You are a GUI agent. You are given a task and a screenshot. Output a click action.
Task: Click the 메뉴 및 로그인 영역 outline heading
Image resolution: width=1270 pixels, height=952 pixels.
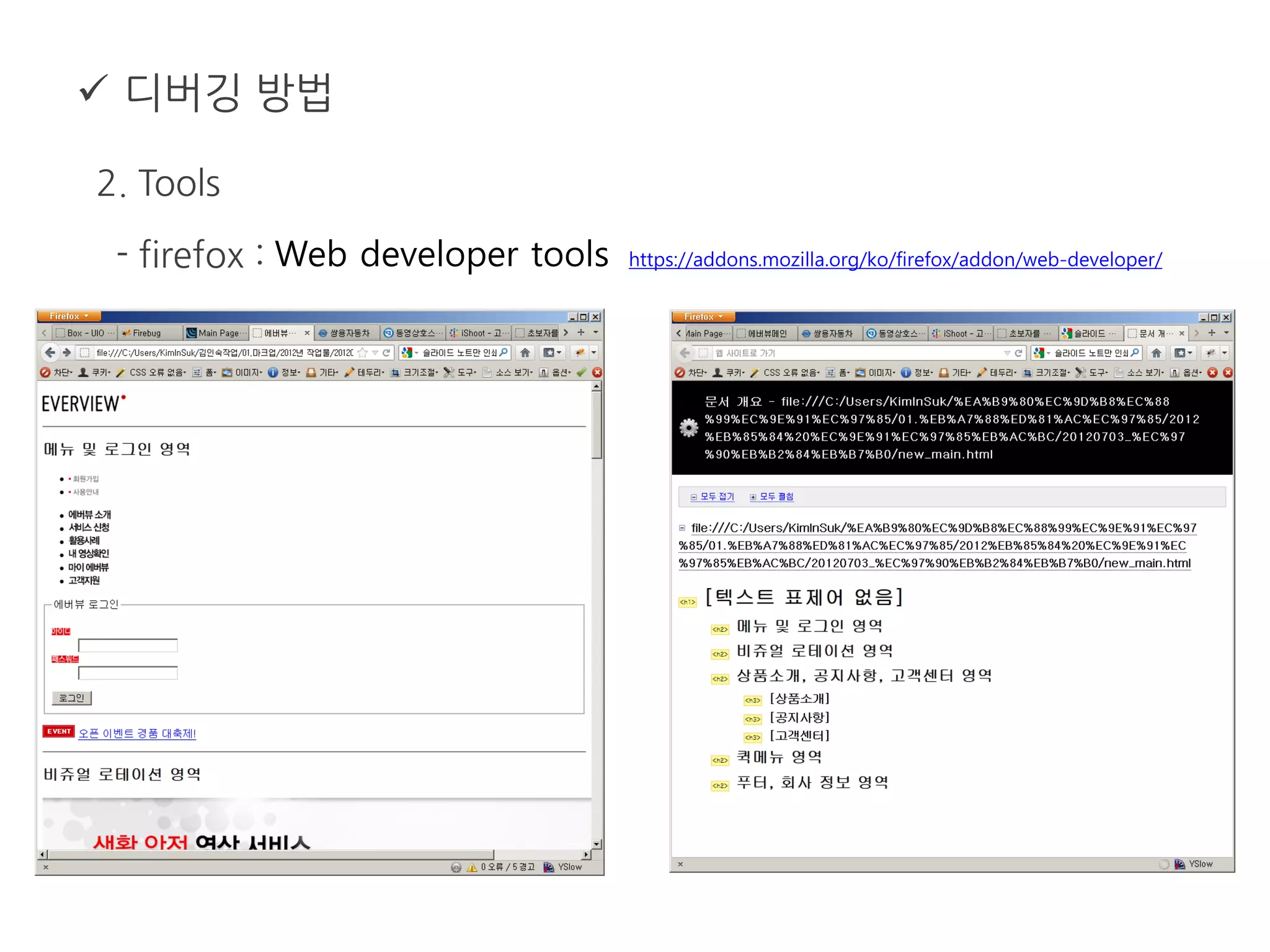click(x=809, y=626)
